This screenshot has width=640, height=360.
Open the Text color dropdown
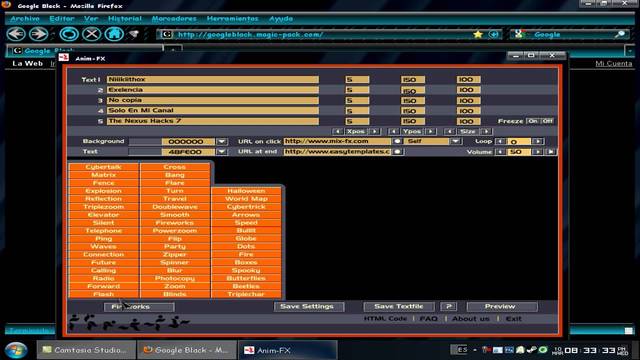(x=221, y=152)
